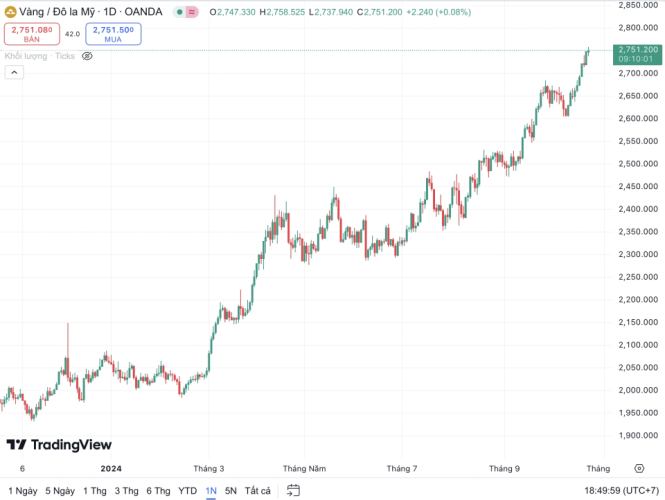This screenshot has width=665, height=500.
Task: Click the blue MUA buy price button
Action: click(113, 33)
